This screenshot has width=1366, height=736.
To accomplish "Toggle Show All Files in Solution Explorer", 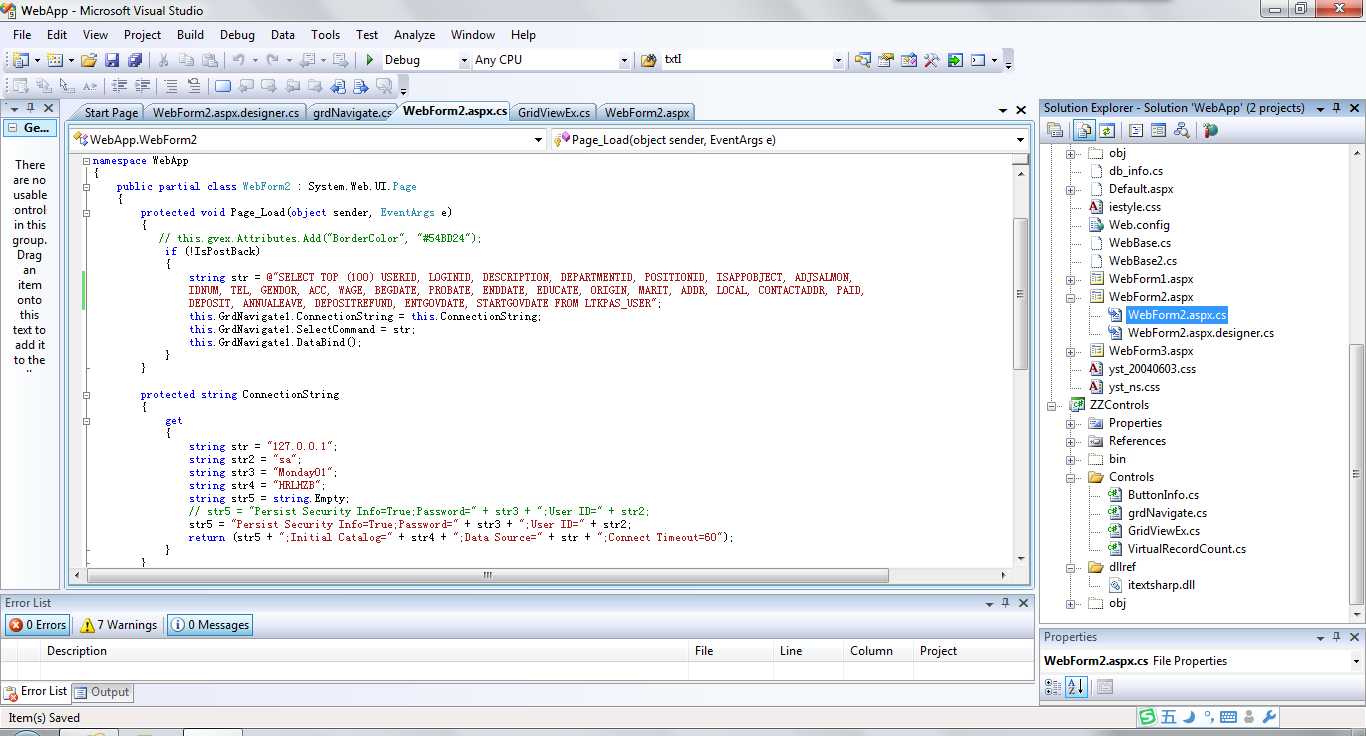I will [1084, 130].
